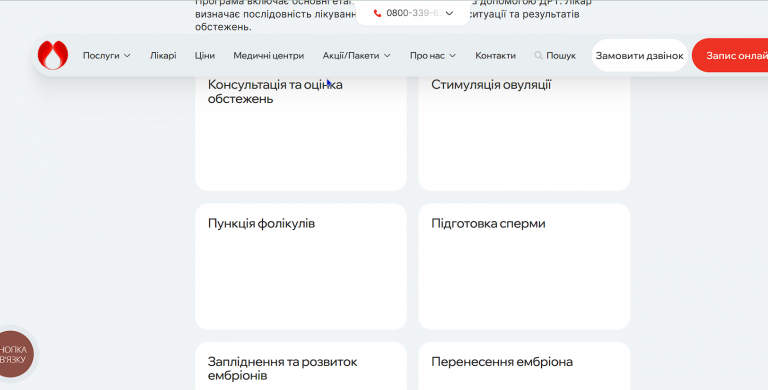Image resolution: width=768 pixels, height=390 pixels.
Task: Go to the Контакти page
Action: (495, 55)
